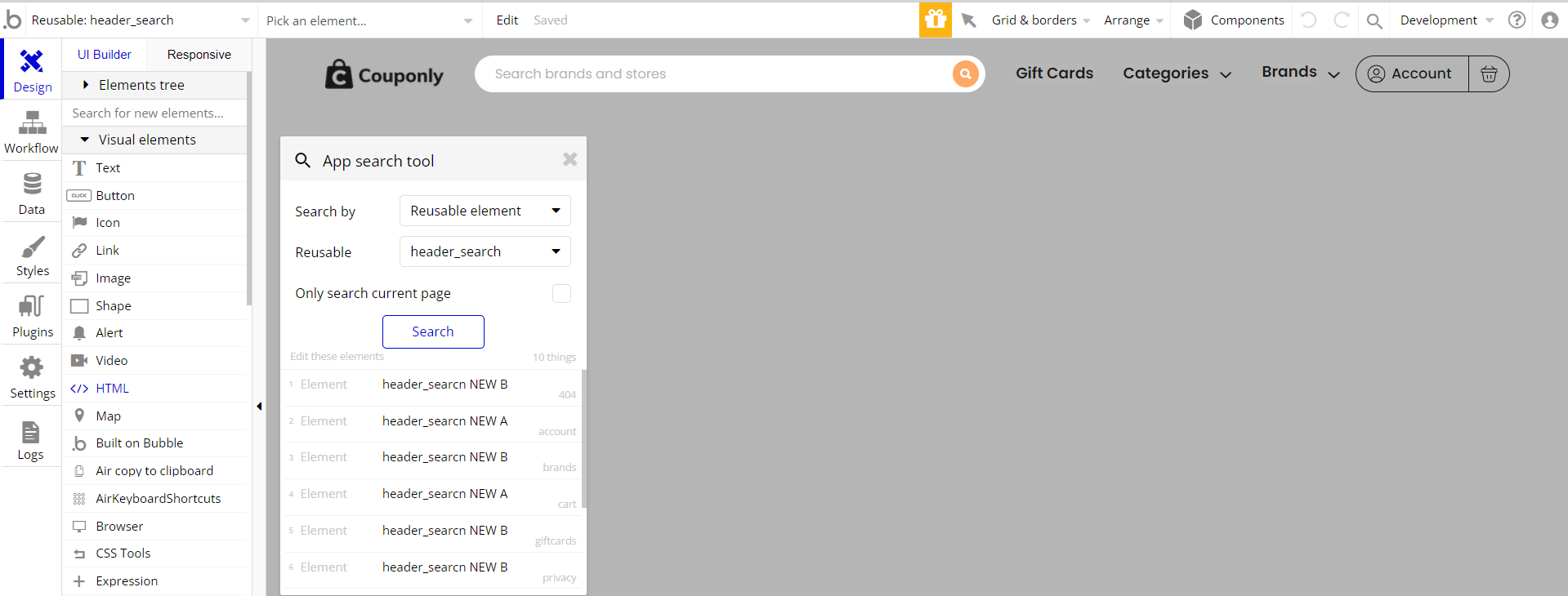Click the Search button
Image resolution: width=1568 pixels, height=596 pixels.
(x=433, y=331)
